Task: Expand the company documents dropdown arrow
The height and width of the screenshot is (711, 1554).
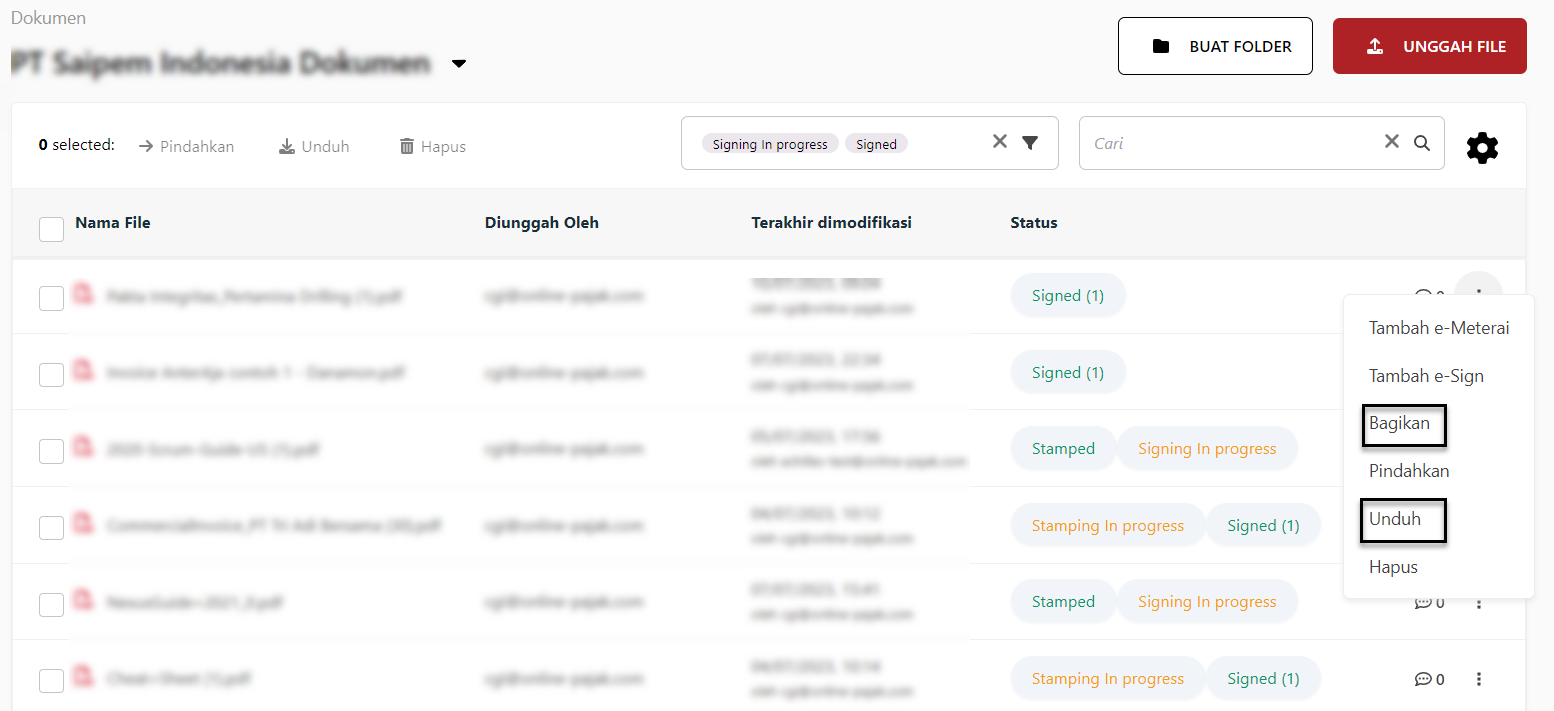Action: tap(459, 64)
